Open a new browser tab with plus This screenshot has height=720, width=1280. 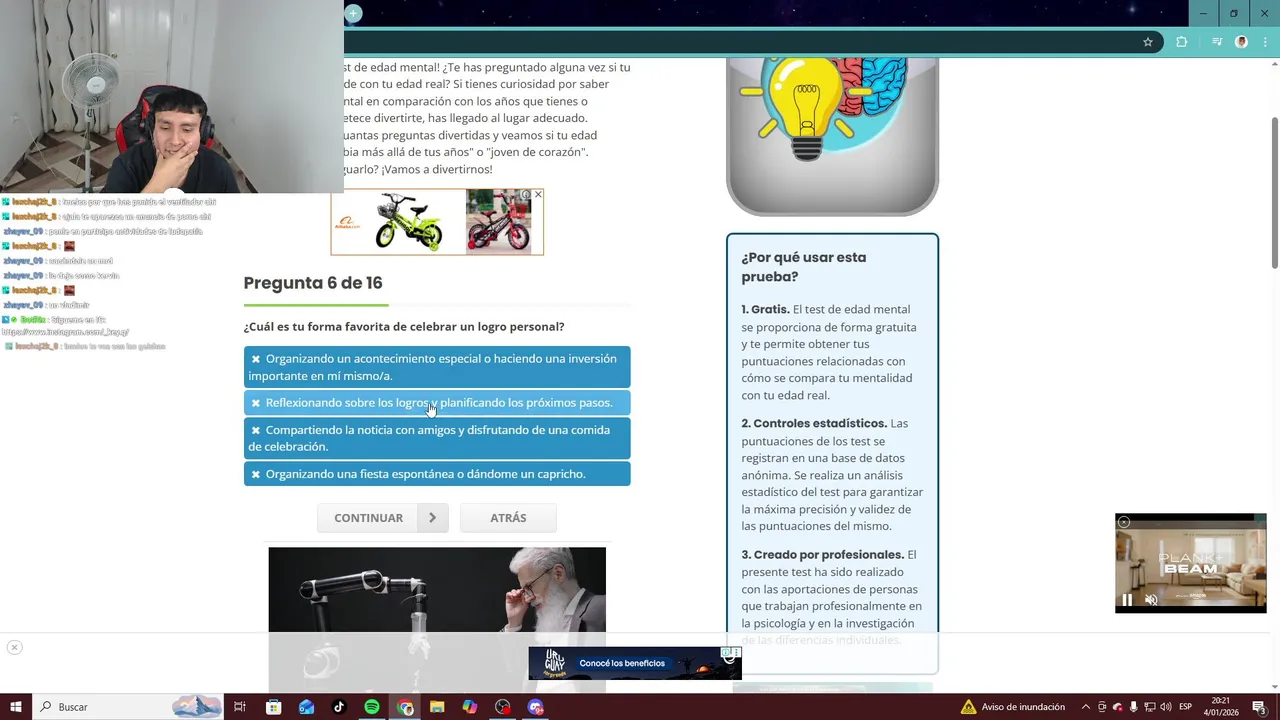pos(354,13)
